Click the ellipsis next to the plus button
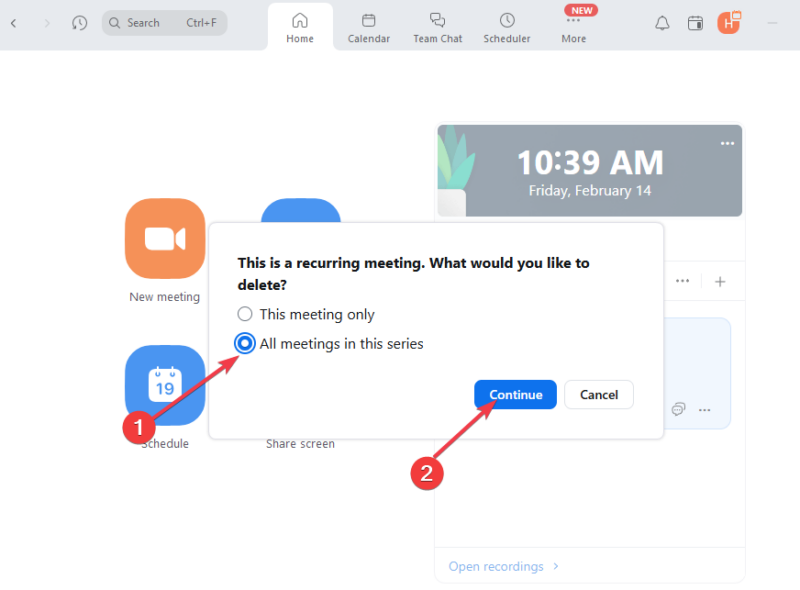 tap(683, 282)
